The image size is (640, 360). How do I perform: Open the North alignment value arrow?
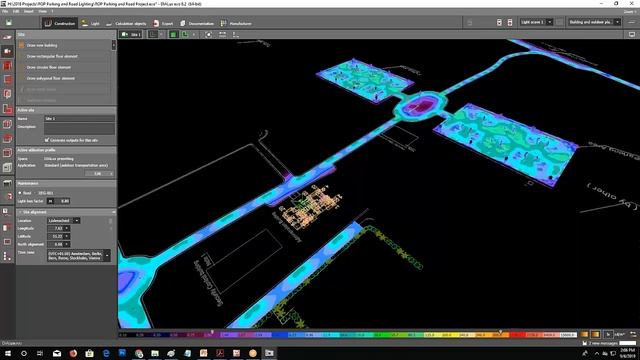67,244
